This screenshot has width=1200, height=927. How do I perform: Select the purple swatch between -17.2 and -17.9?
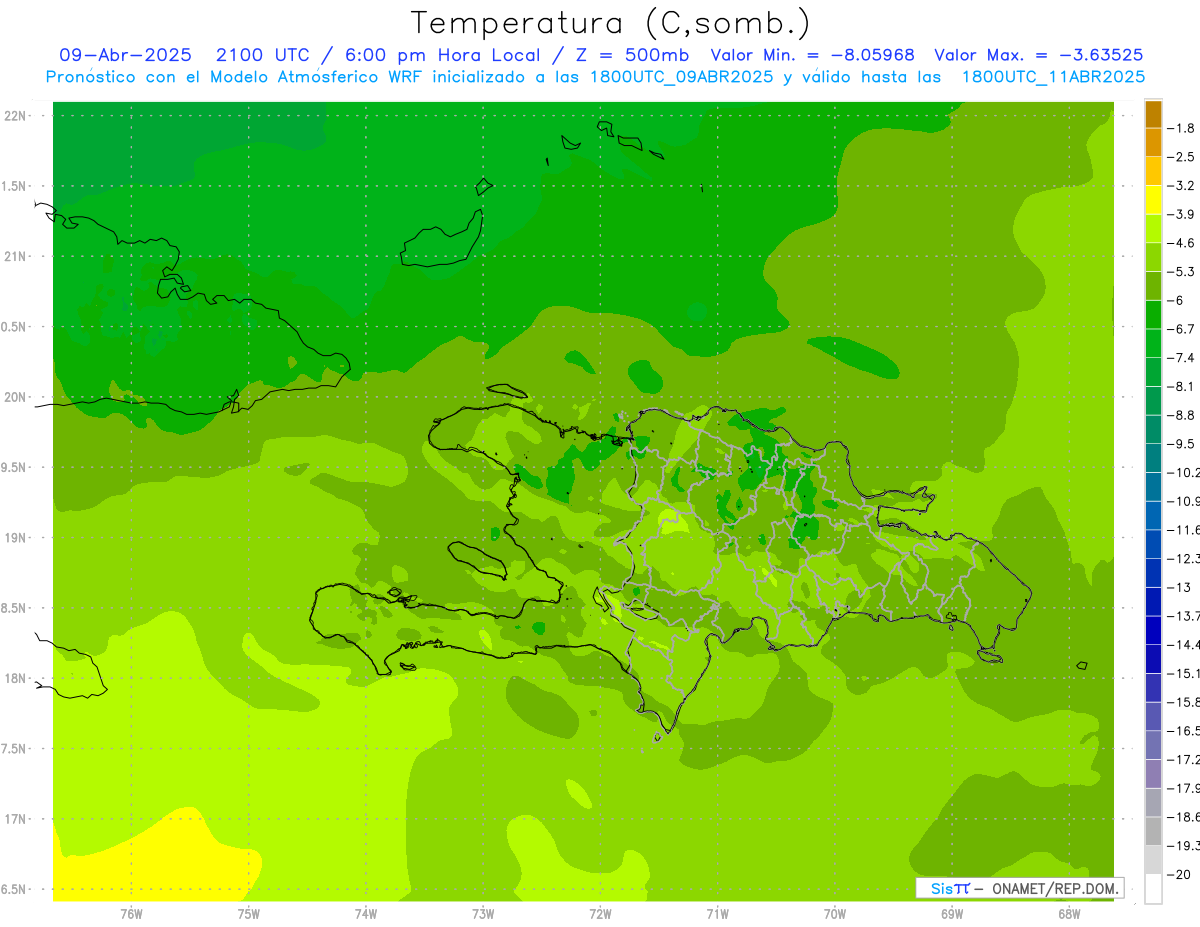(1153, 774)
